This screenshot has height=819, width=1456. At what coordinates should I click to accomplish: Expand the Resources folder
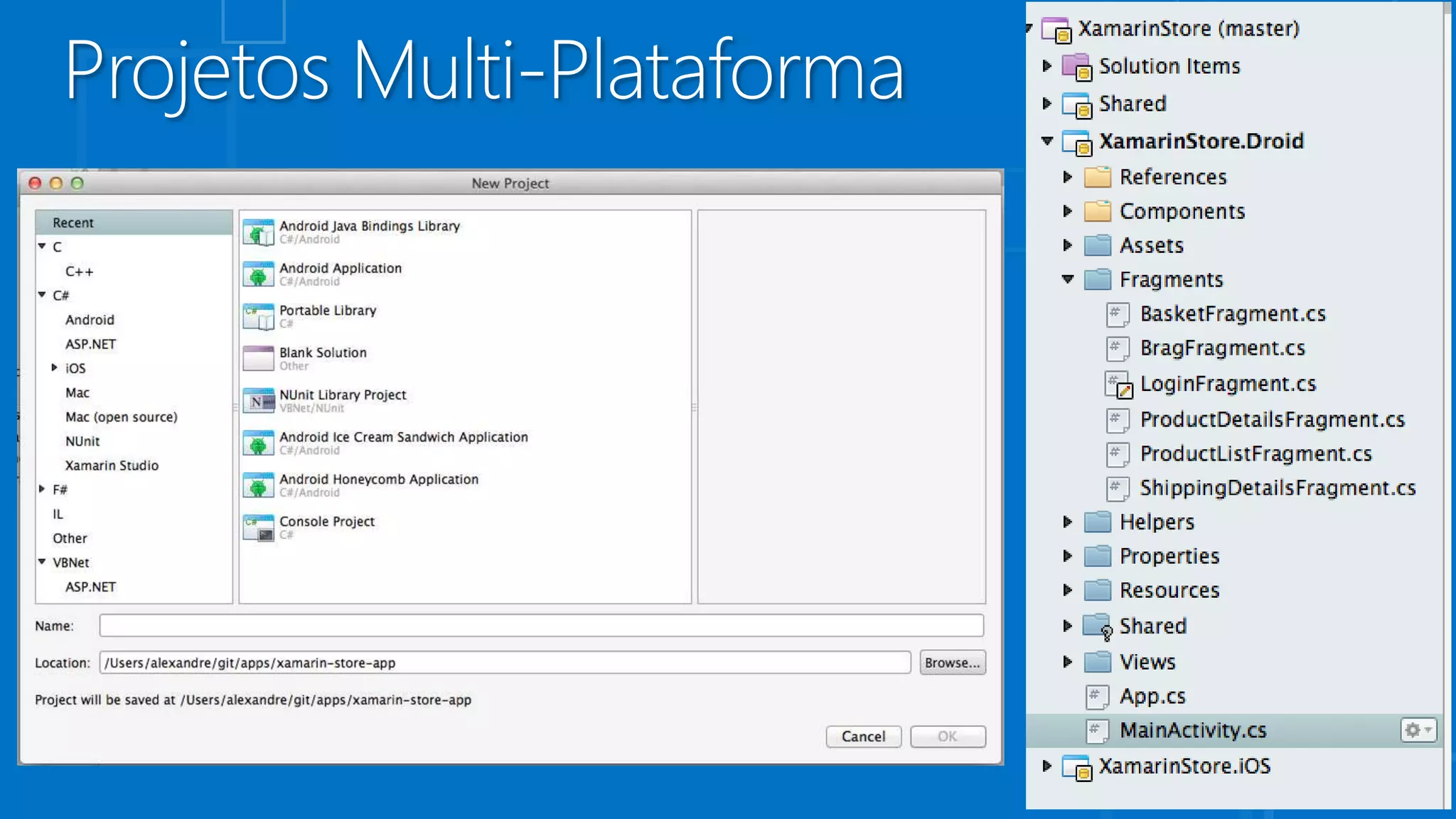[1067, 590]
